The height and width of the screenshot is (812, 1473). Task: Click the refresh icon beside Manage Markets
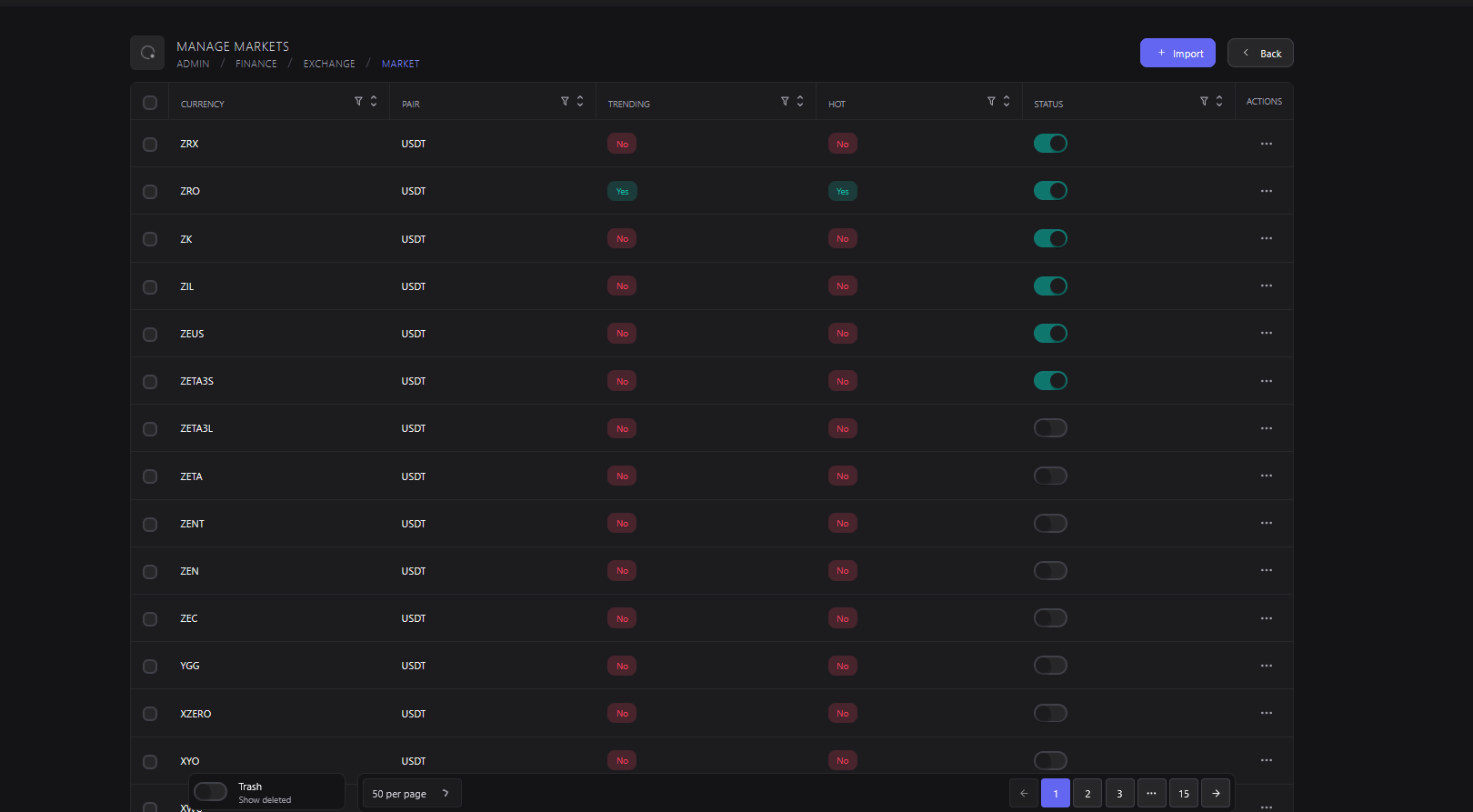click(x=147, y=53)
